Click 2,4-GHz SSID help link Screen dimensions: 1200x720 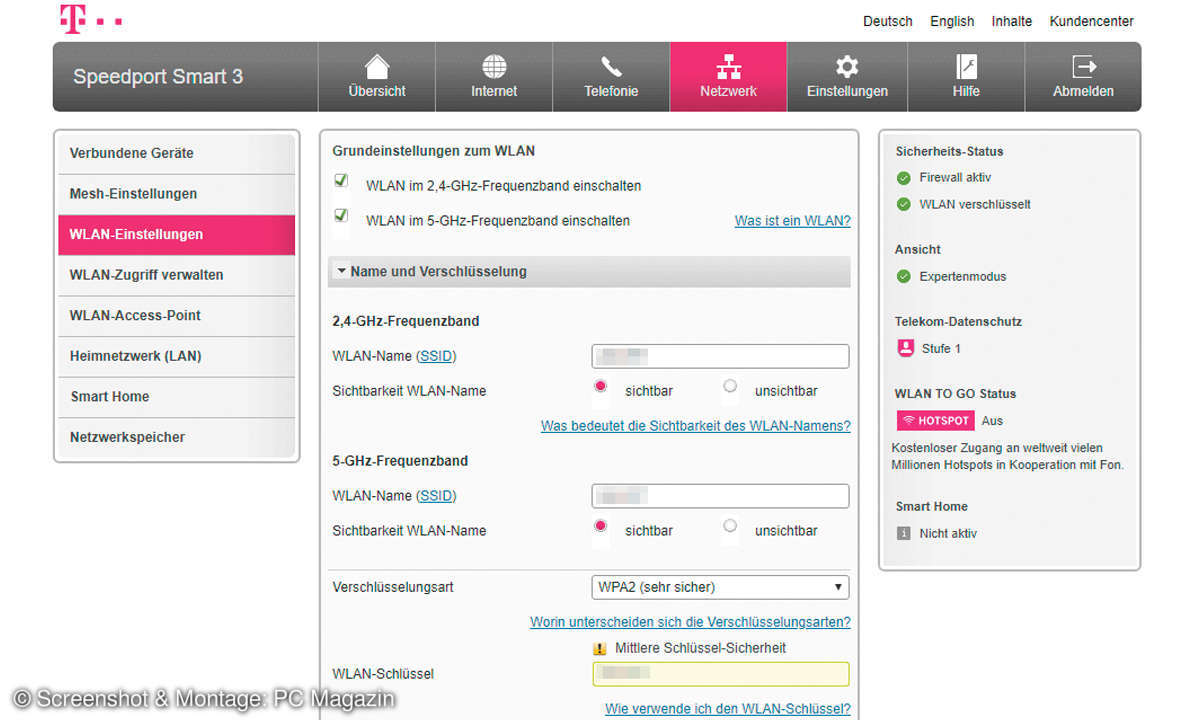(436, 356)
